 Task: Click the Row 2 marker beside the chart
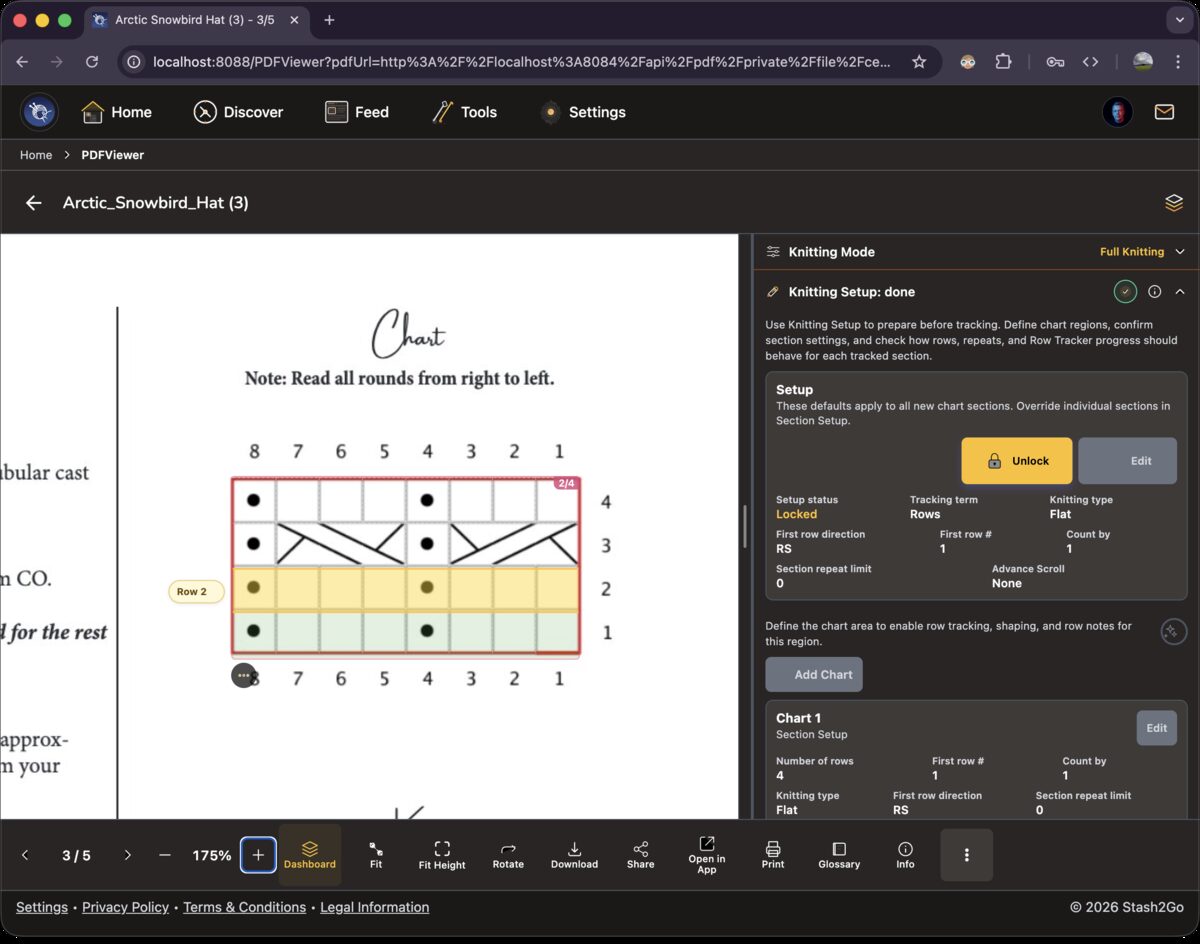[194, 591]
